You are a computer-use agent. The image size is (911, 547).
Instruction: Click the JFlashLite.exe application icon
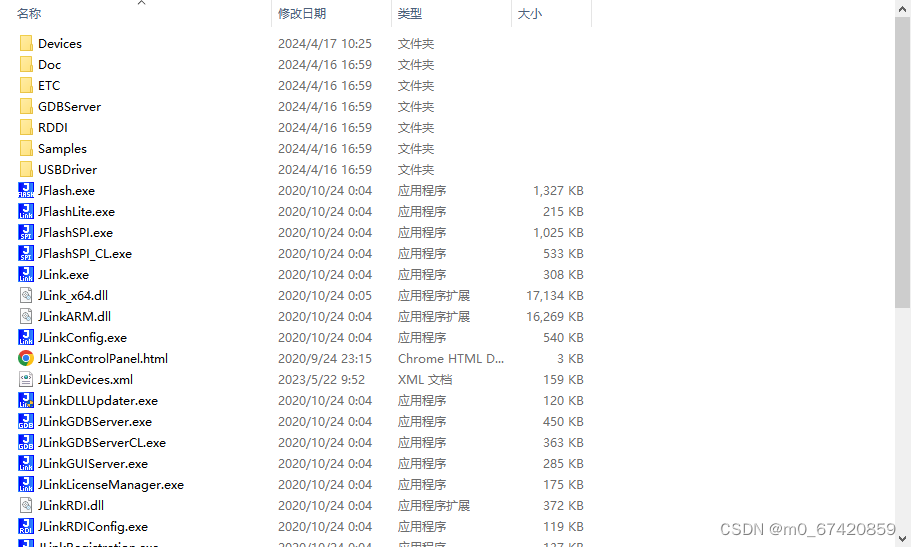tap(26, 211)
